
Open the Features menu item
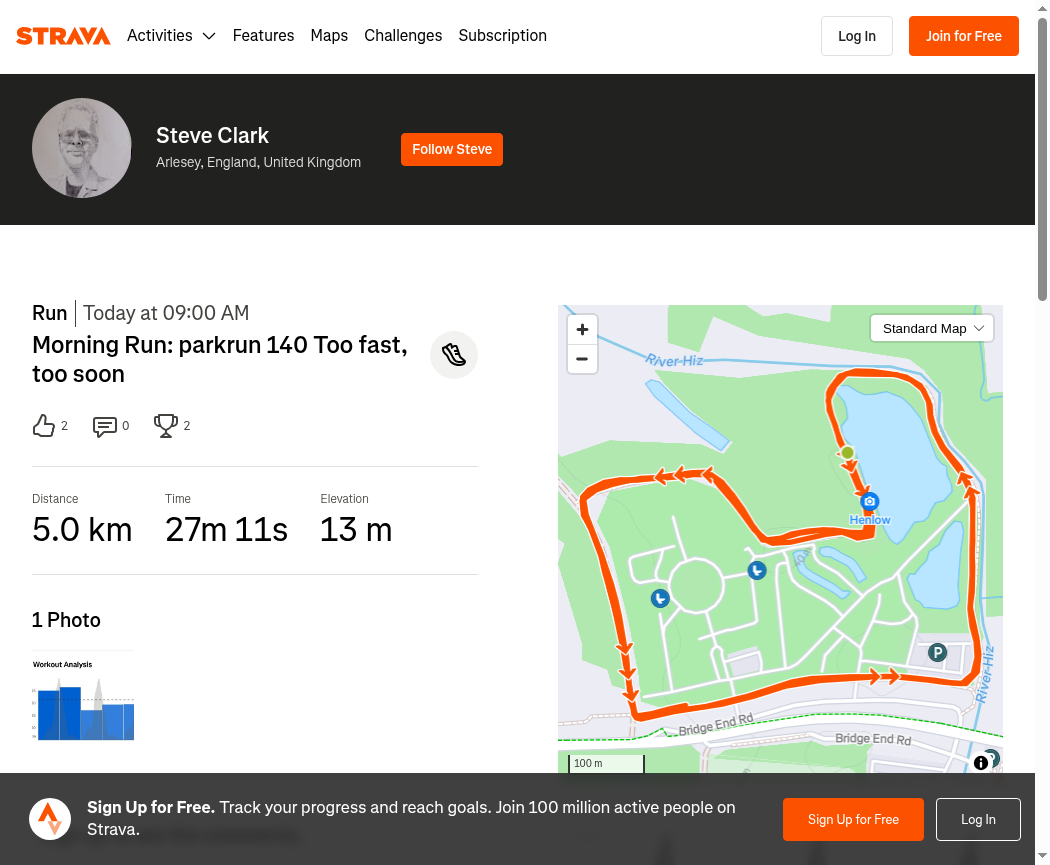(x=263, y=35)
